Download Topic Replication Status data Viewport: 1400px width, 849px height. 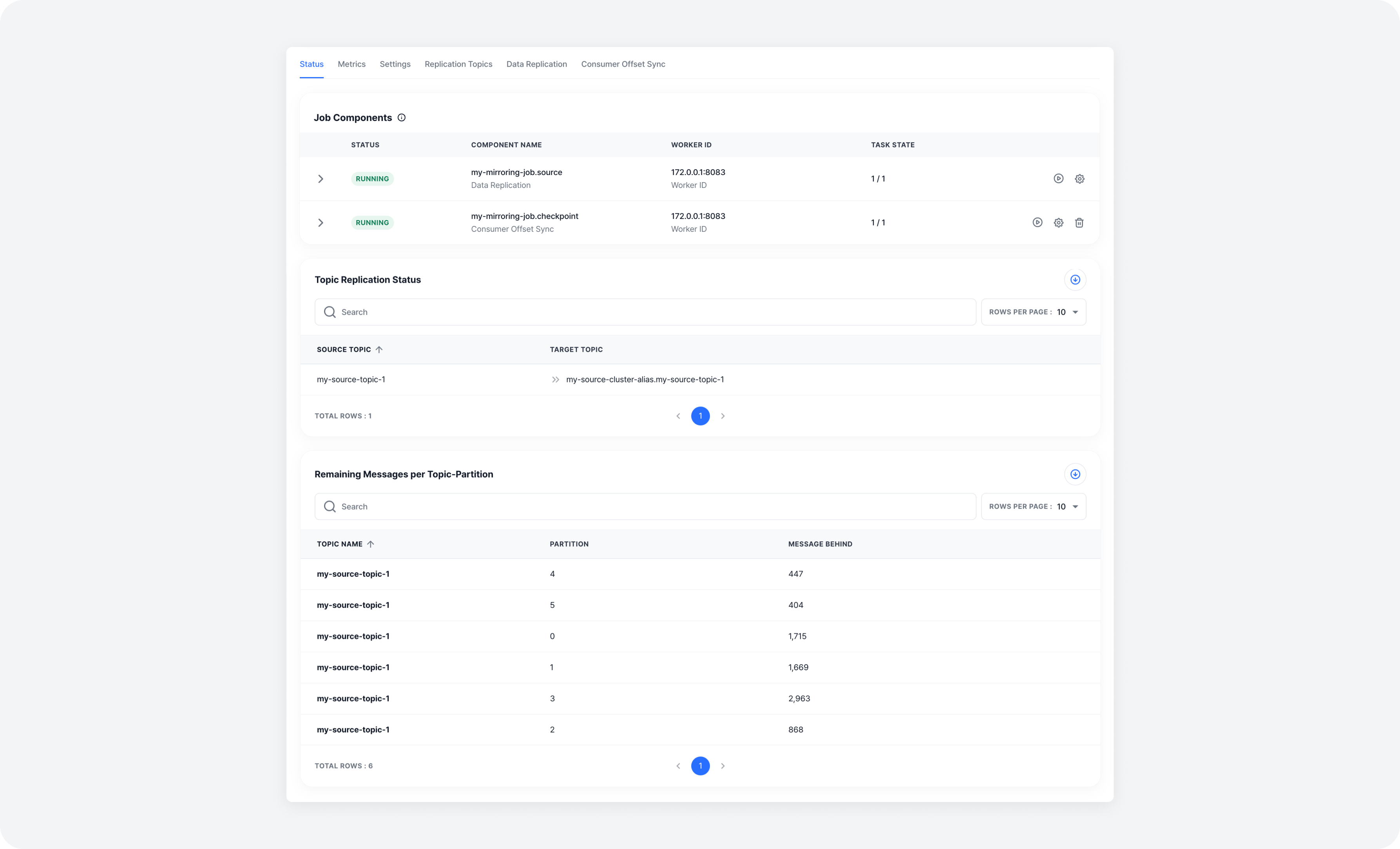point(1074,279)
